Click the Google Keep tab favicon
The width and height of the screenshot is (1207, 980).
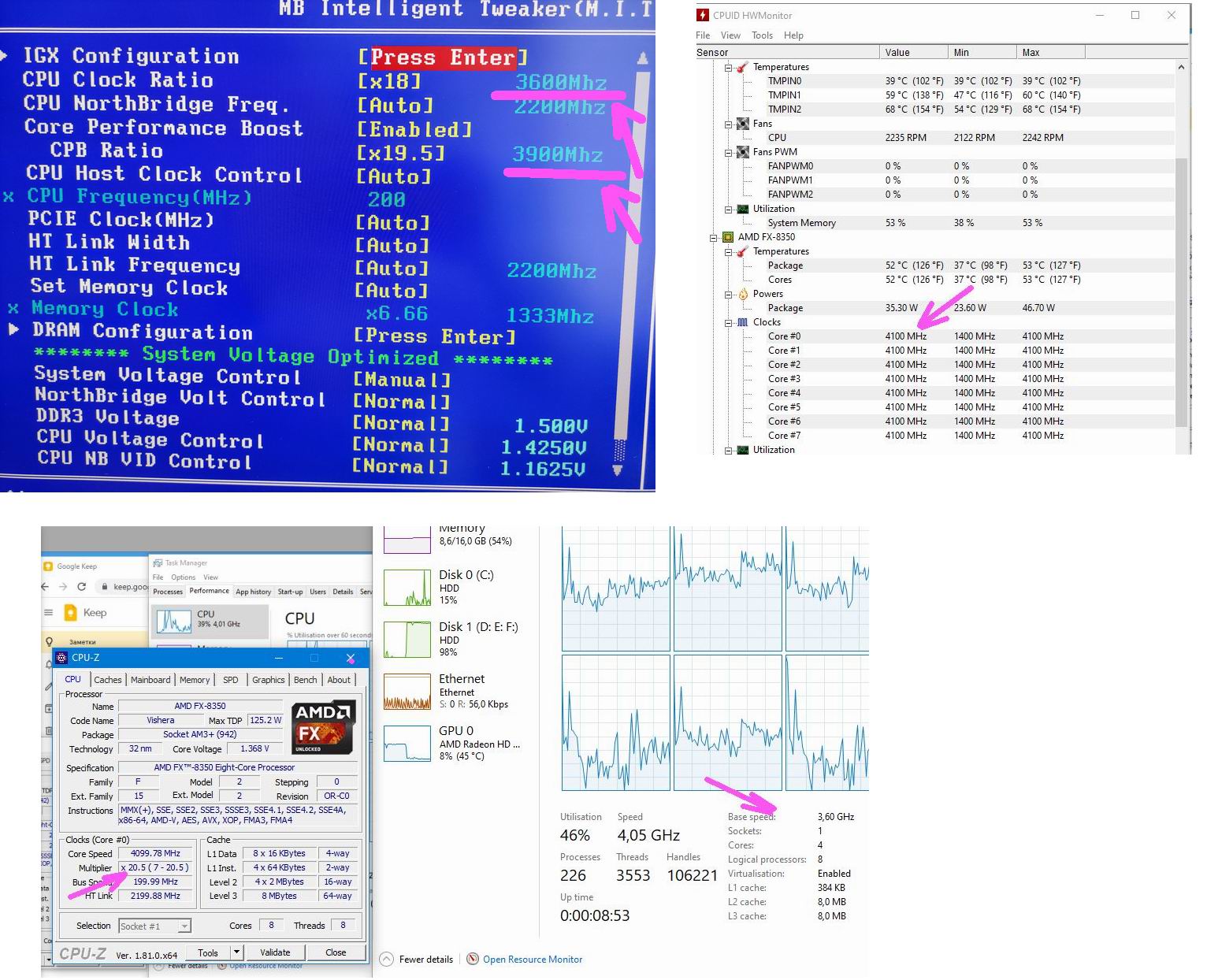(x=49, y=566)
